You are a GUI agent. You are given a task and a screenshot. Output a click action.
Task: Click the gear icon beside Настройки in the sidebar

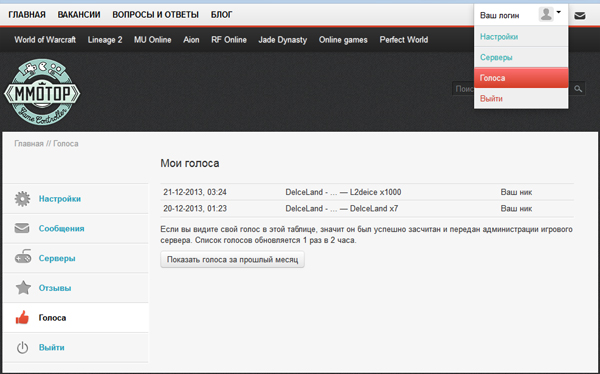(22, 199)
